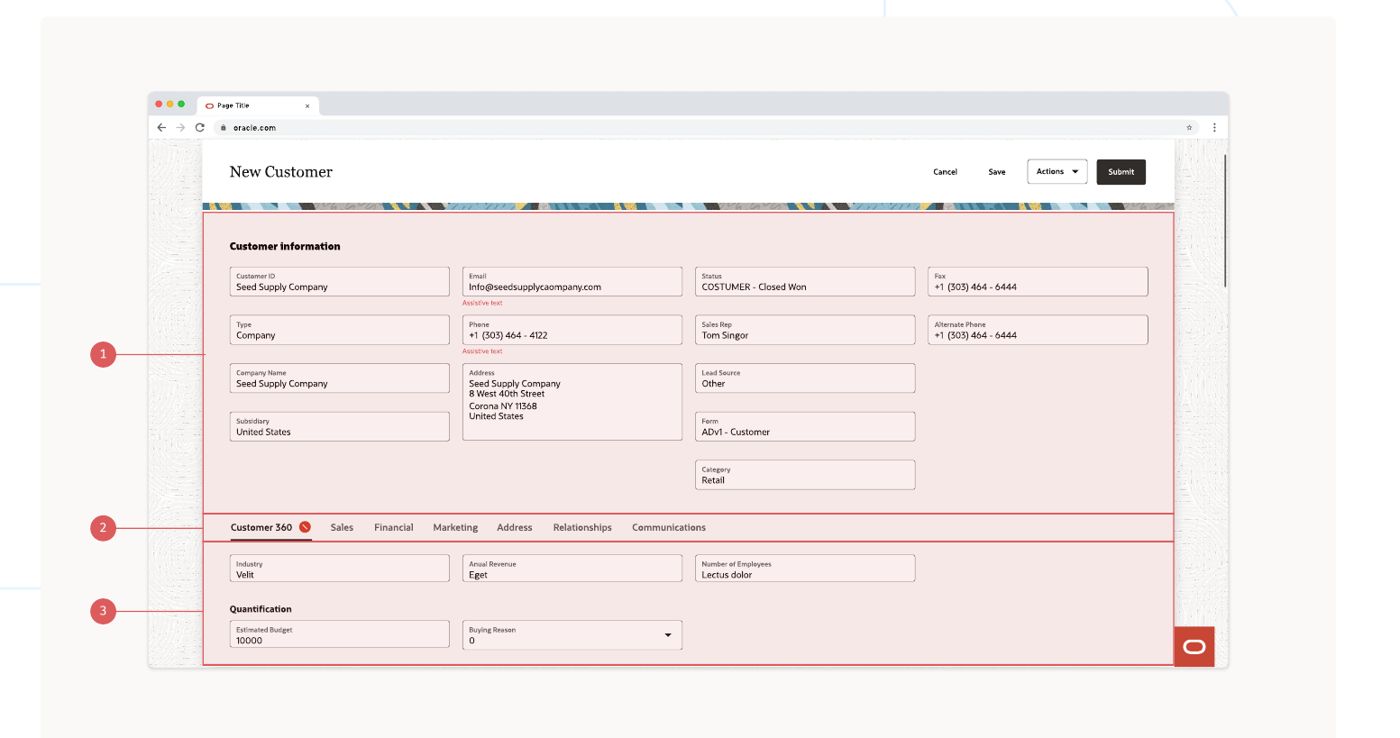Image resolution: width=1400 pixels, height=738 pixels.
Task: Click Assistive text under Email
Action: tap(482, 303)
